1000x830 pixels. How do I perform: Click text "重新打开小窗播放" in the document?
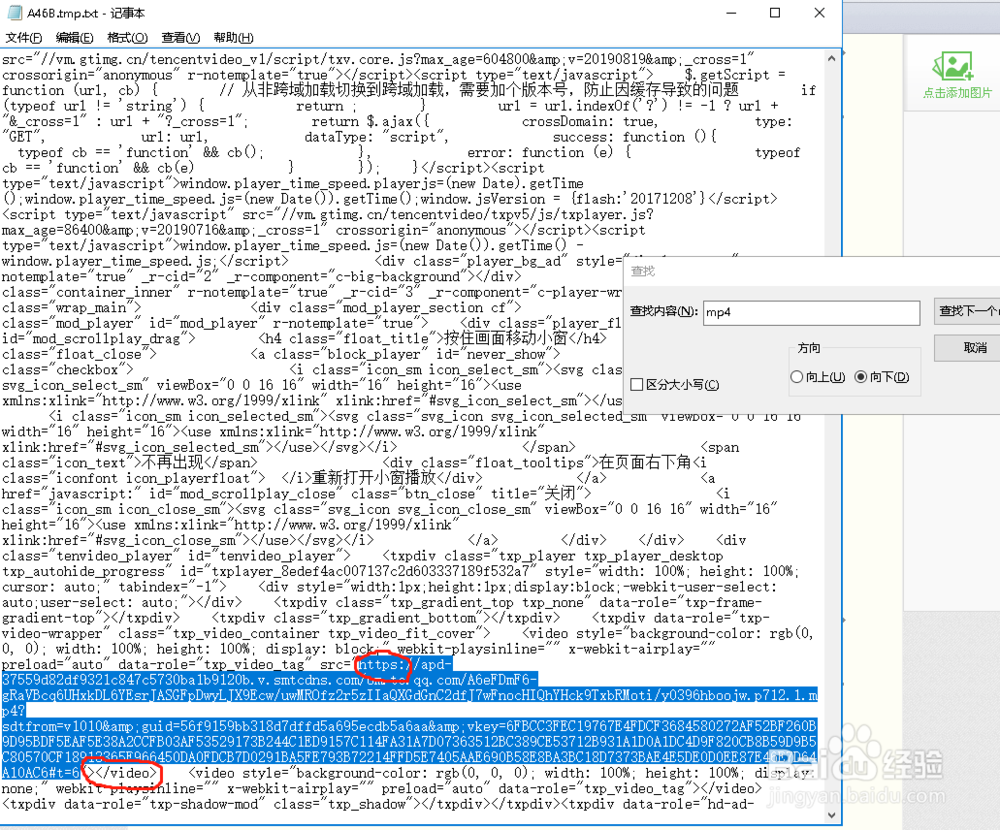tap(374, 478)
